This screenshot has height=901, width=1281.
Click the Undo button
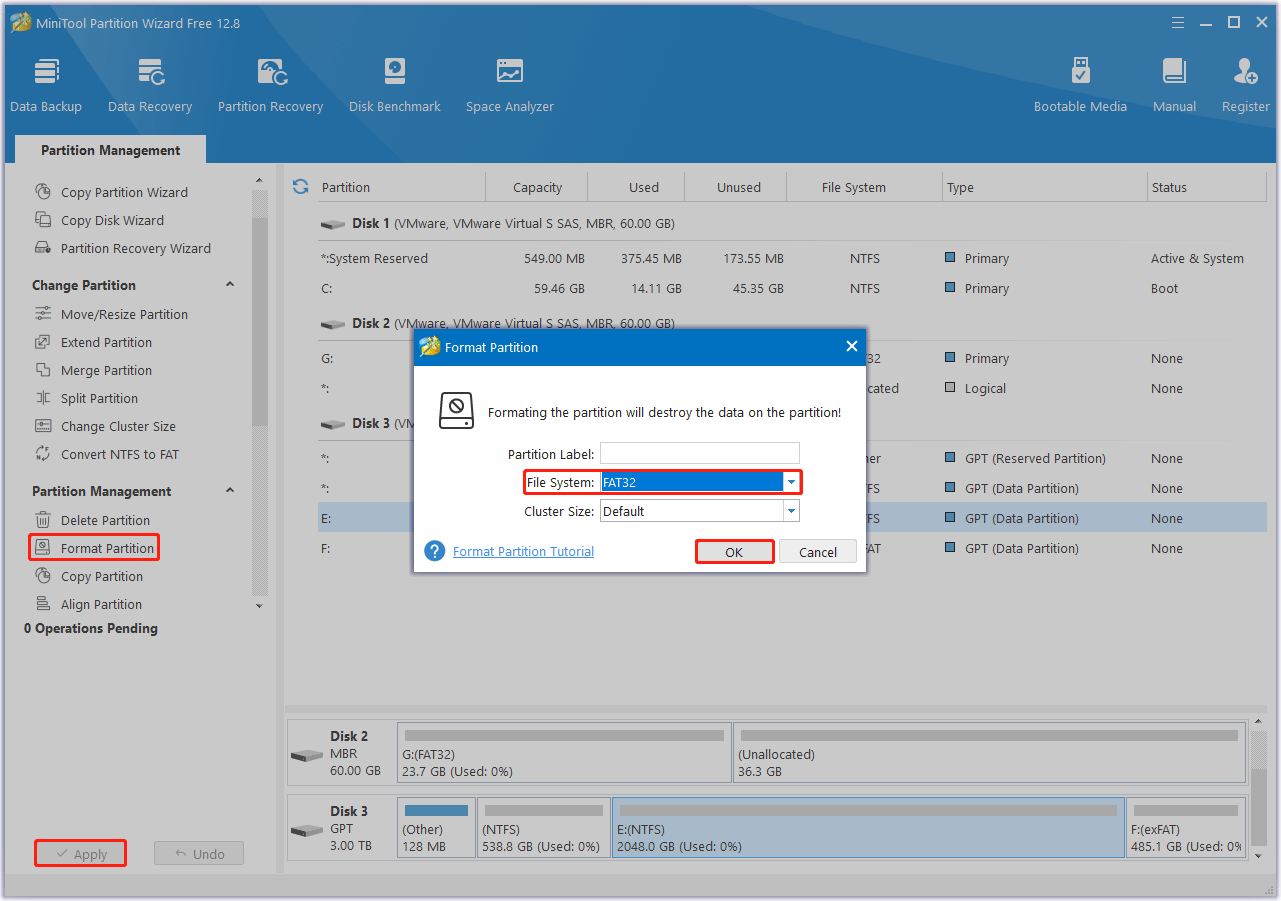[199, 854]
